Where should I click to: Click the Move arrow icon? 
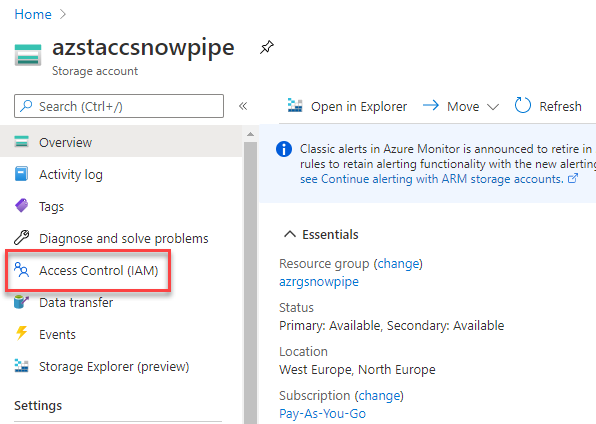tap(431, 105)
